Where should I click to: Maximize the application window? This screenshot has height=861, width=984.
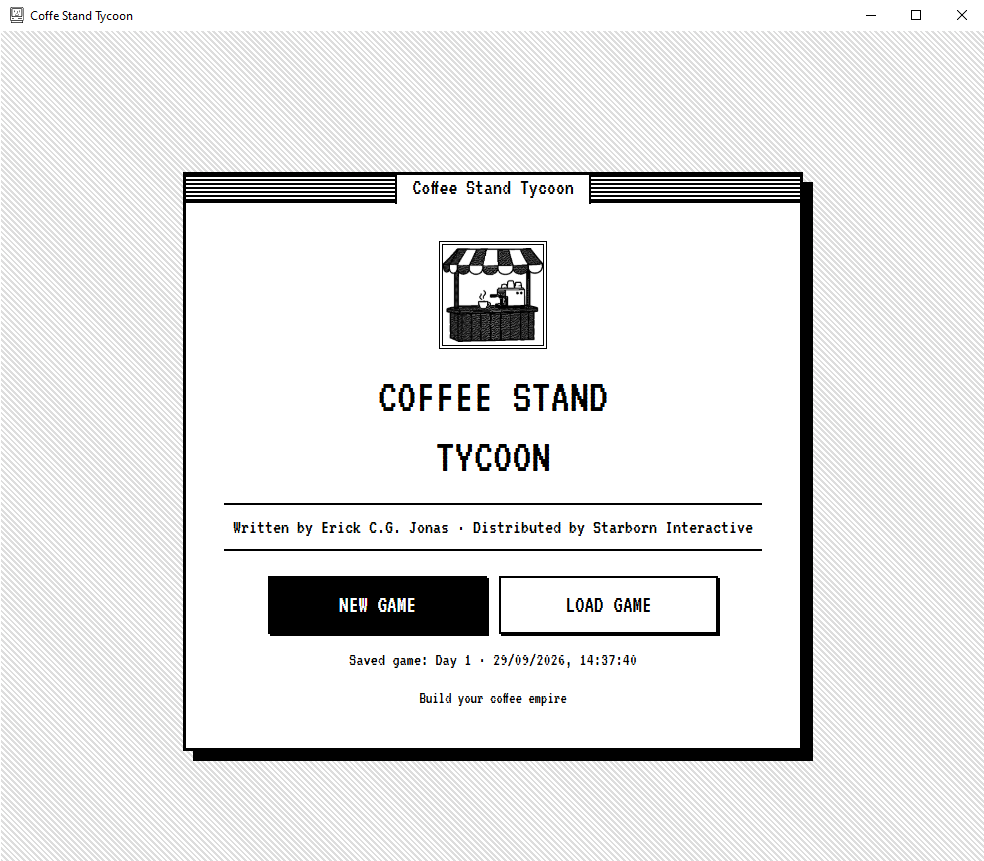[916, 15]
